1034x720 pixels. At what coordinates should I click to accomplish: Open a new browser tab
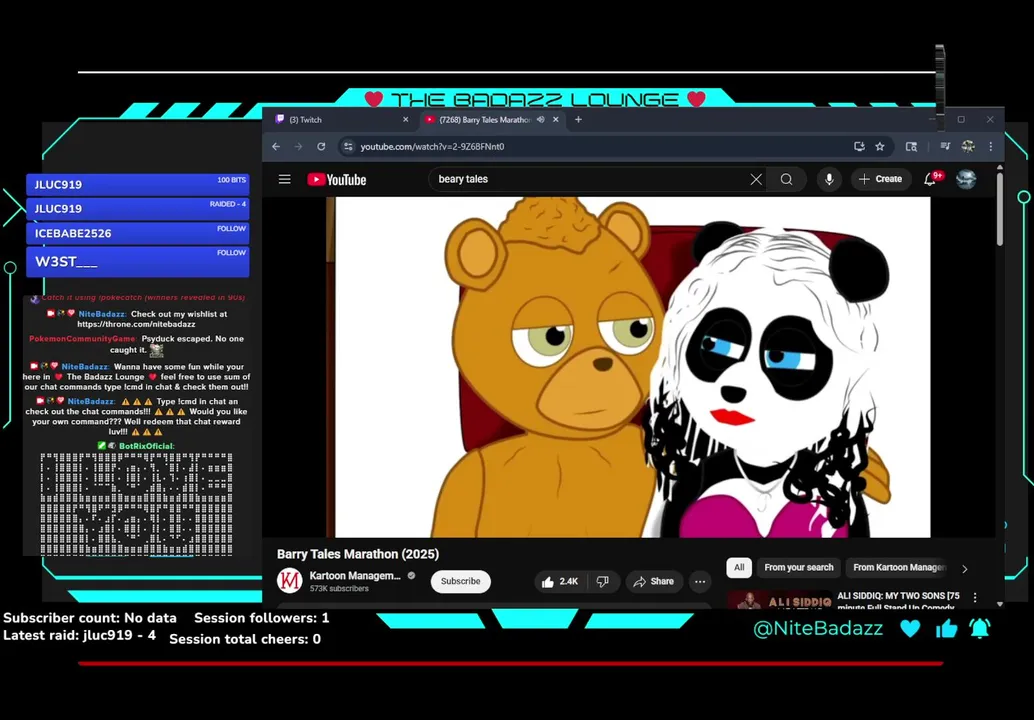pos(578,119)
